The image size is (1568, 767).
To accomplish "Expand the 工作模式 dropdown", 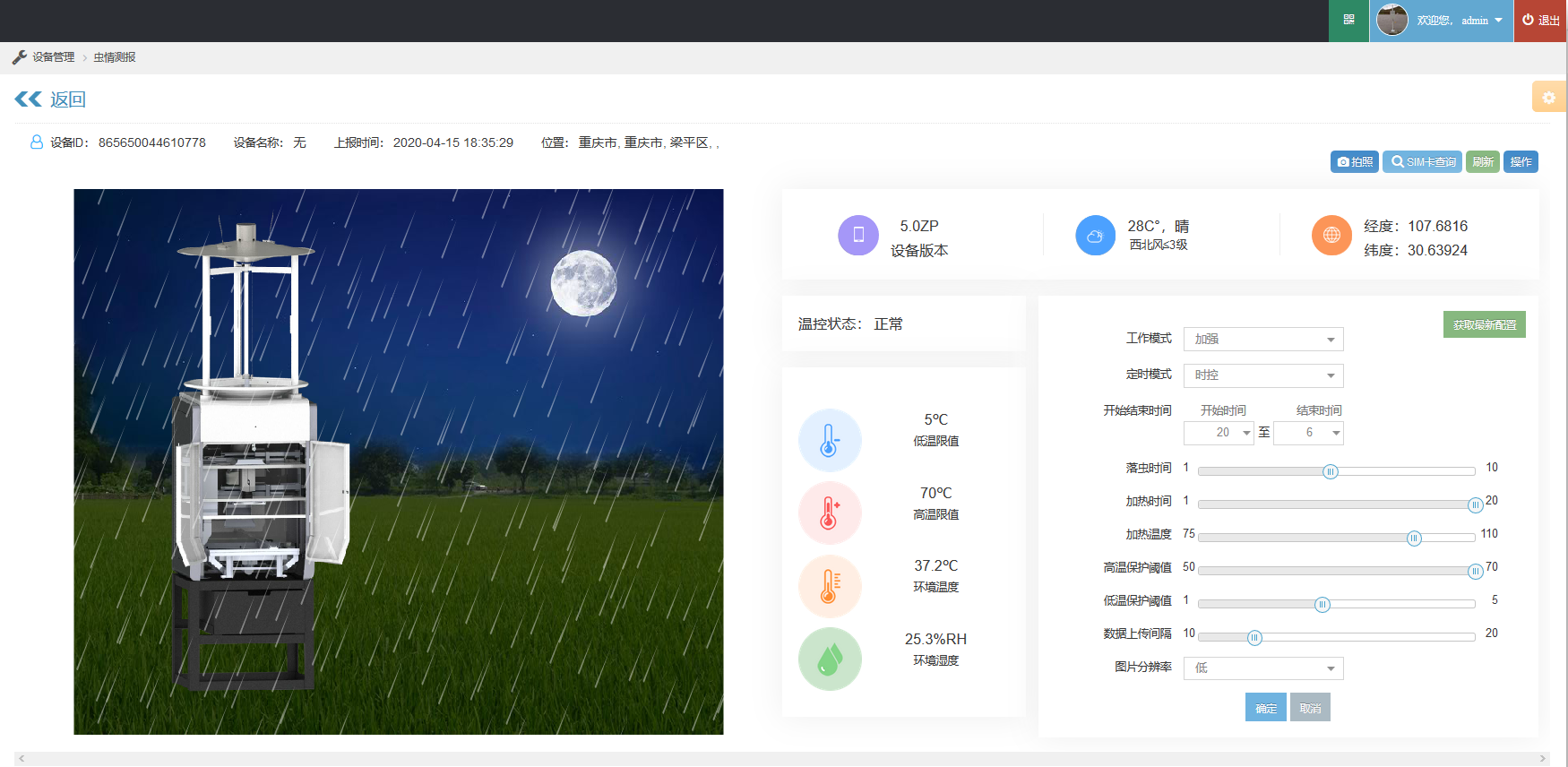I will click(1262, 340).
